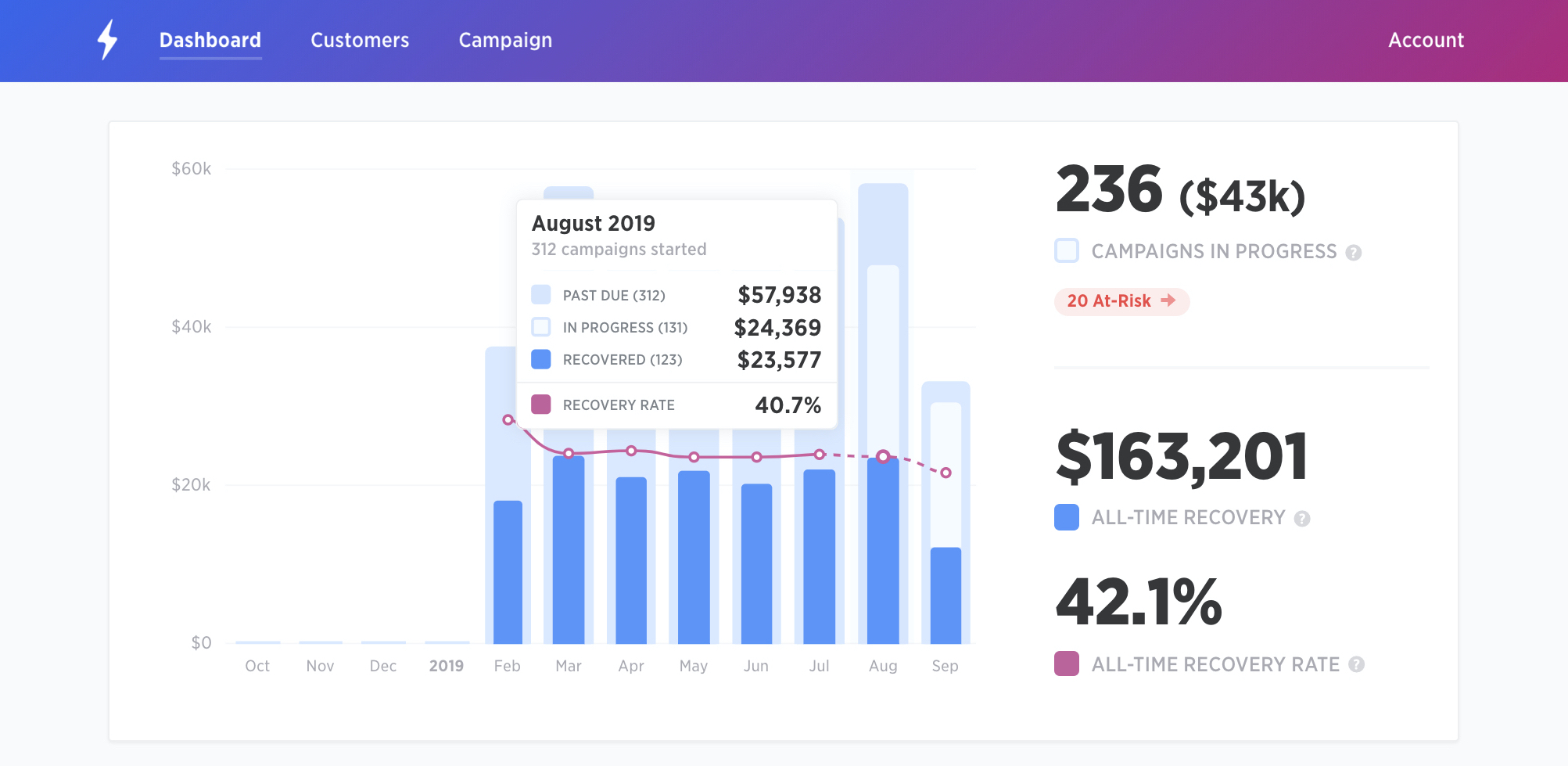Toggle the Recovered checkbox in tooltip

540,359
